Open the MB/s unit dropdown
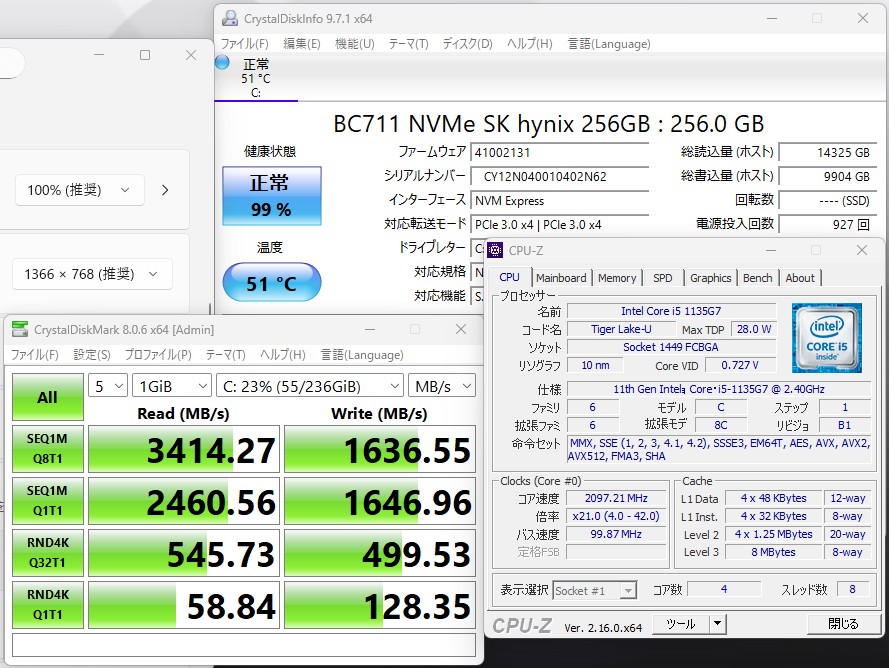Viewport: 889px width, 668px height. click(x=441, y=386)
